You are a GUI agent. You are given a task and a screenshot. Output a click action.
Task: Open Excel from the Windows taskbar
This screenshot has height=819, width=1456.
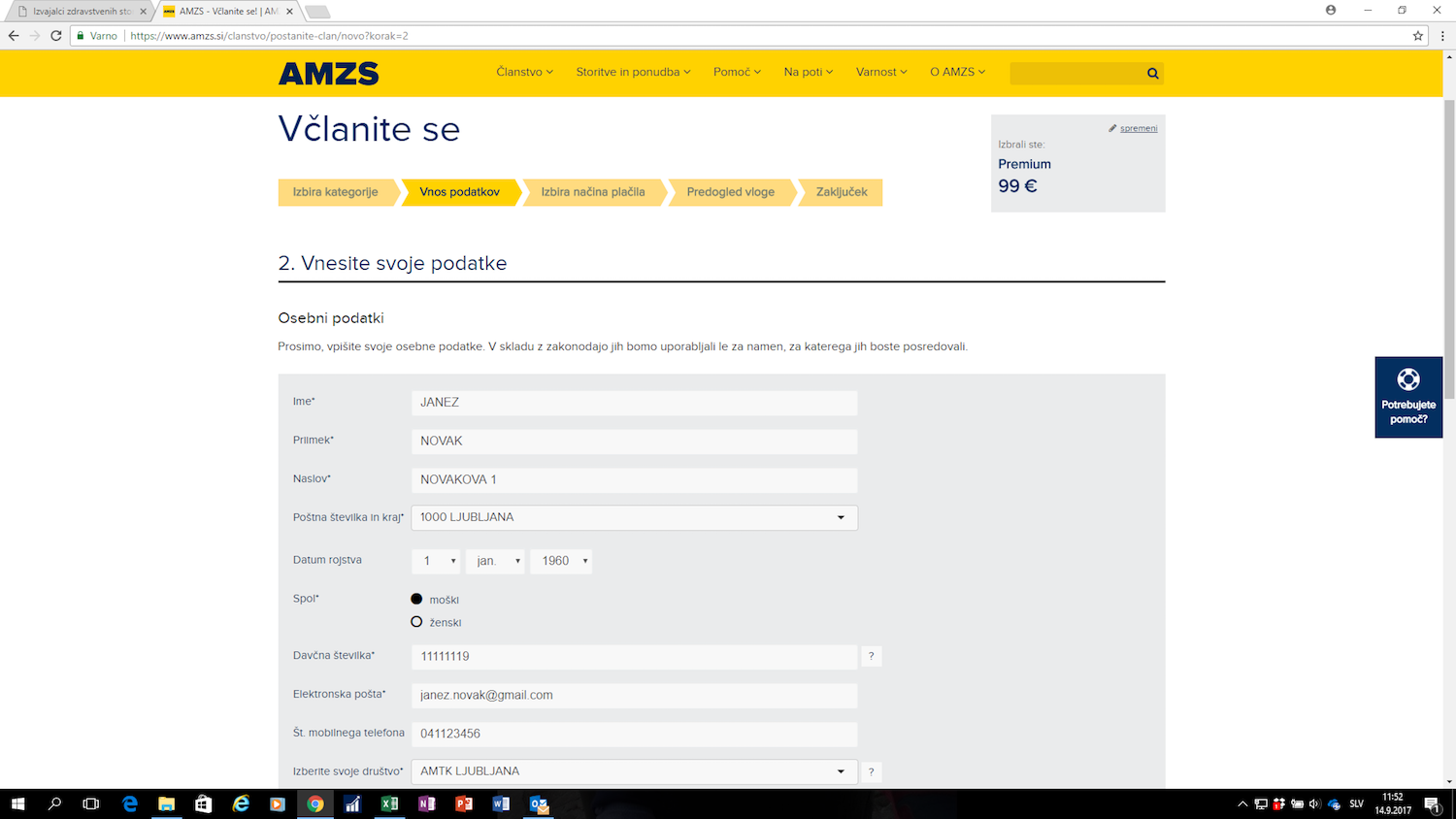coord(389,803)
